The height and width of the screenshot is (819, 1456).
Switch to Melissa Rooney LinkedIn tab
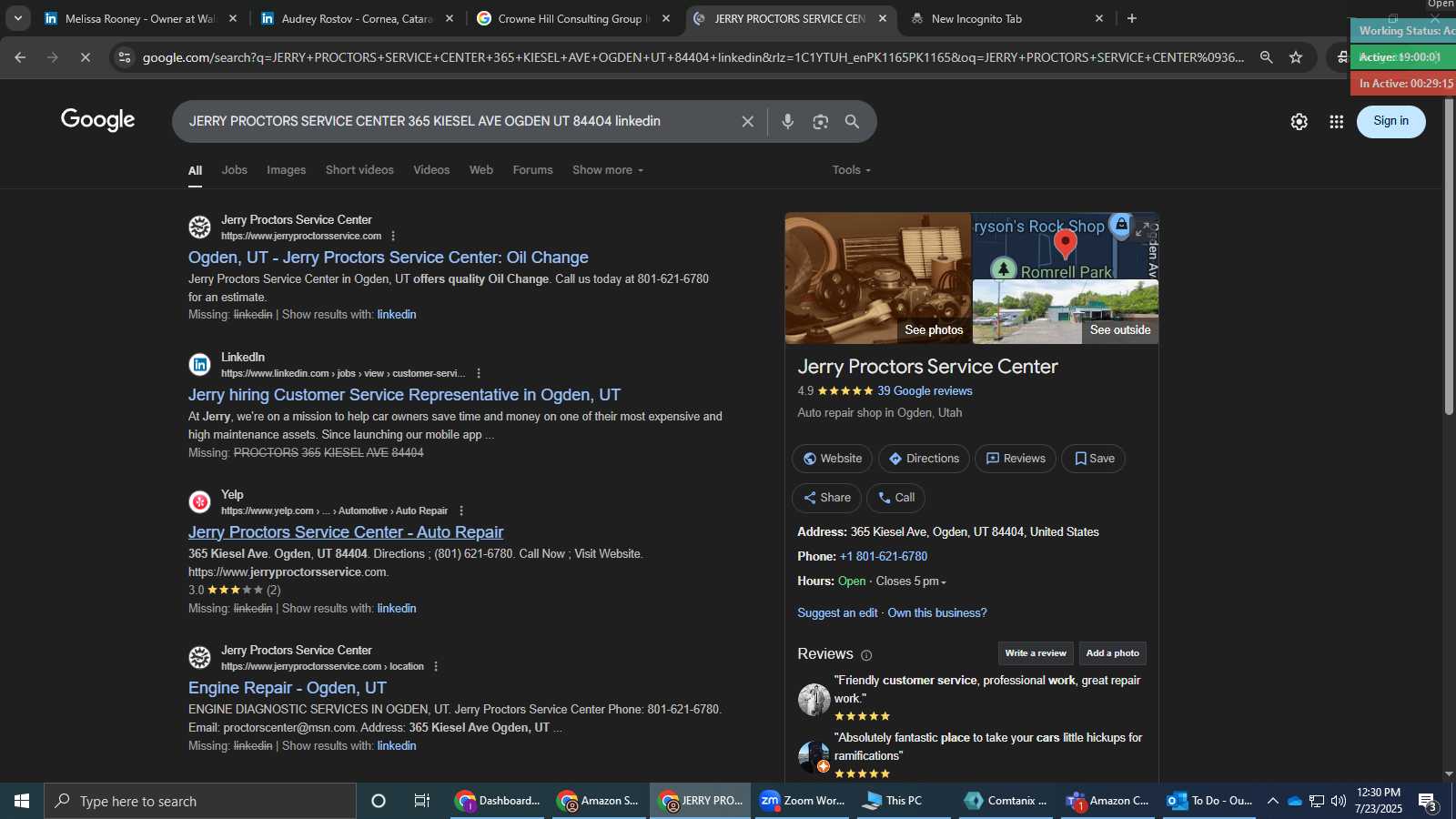[139, 18]
